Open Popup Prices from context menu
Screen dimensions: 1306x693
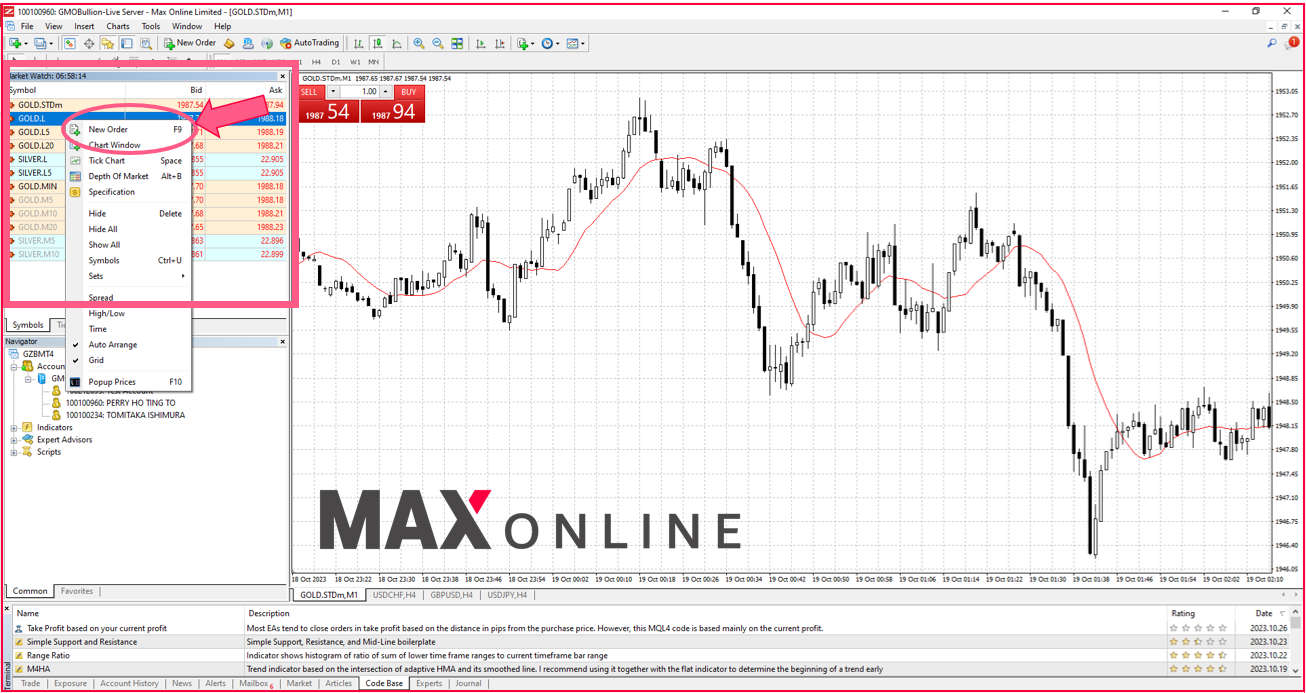112,382
